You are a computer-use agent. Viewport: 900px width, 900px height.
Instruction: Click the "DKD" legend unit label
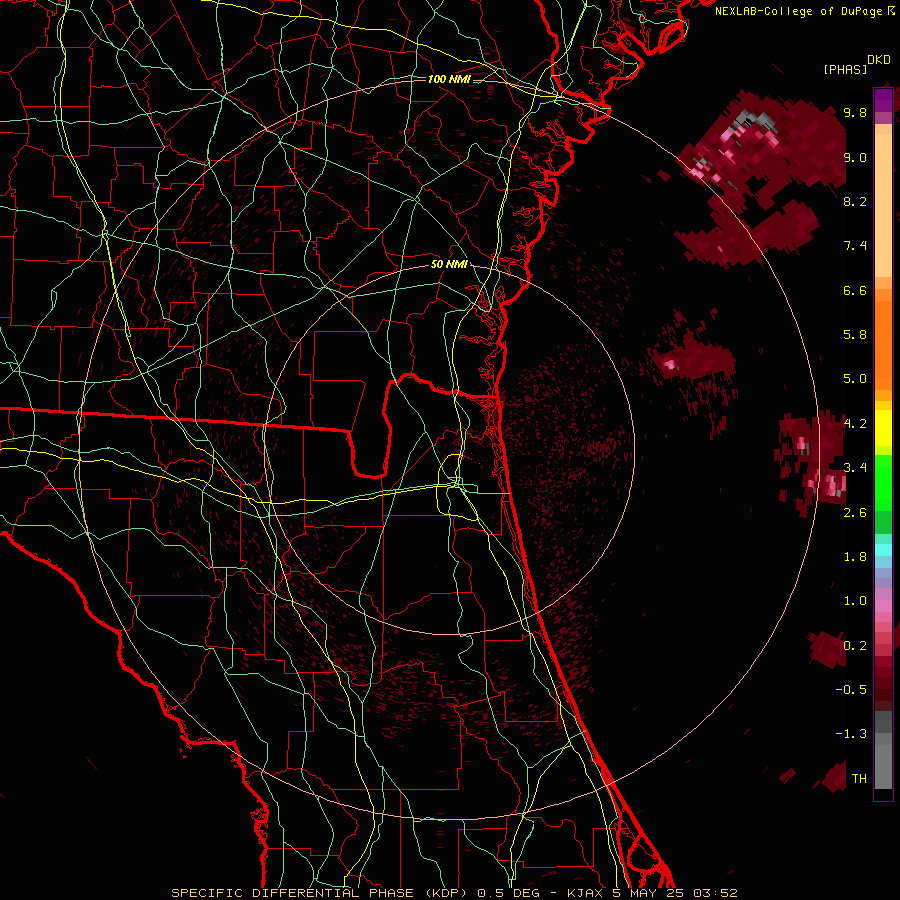click(x=879, y=60)
